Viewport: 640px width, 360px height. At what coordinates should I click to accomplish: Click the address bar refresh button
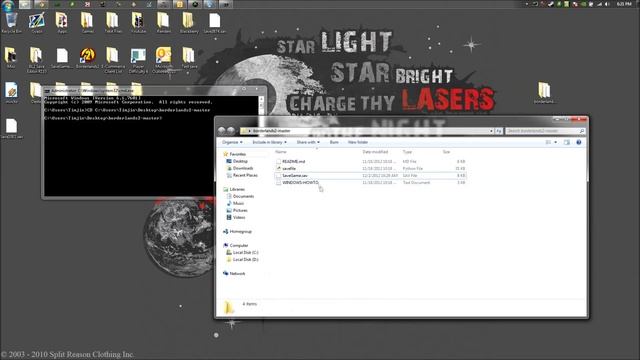[x=498, y=131]
